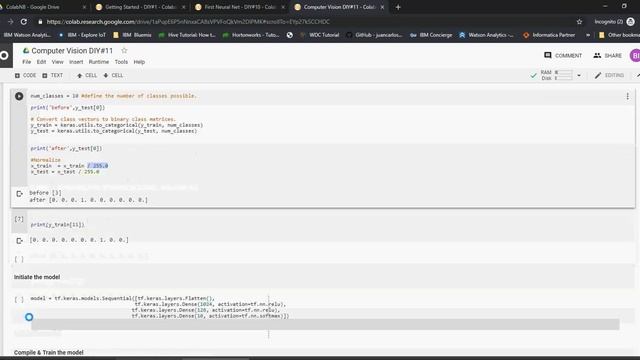Clear output of the y_train print cell
This screenshot has width=640, height=360.
(x=19, y=241)
